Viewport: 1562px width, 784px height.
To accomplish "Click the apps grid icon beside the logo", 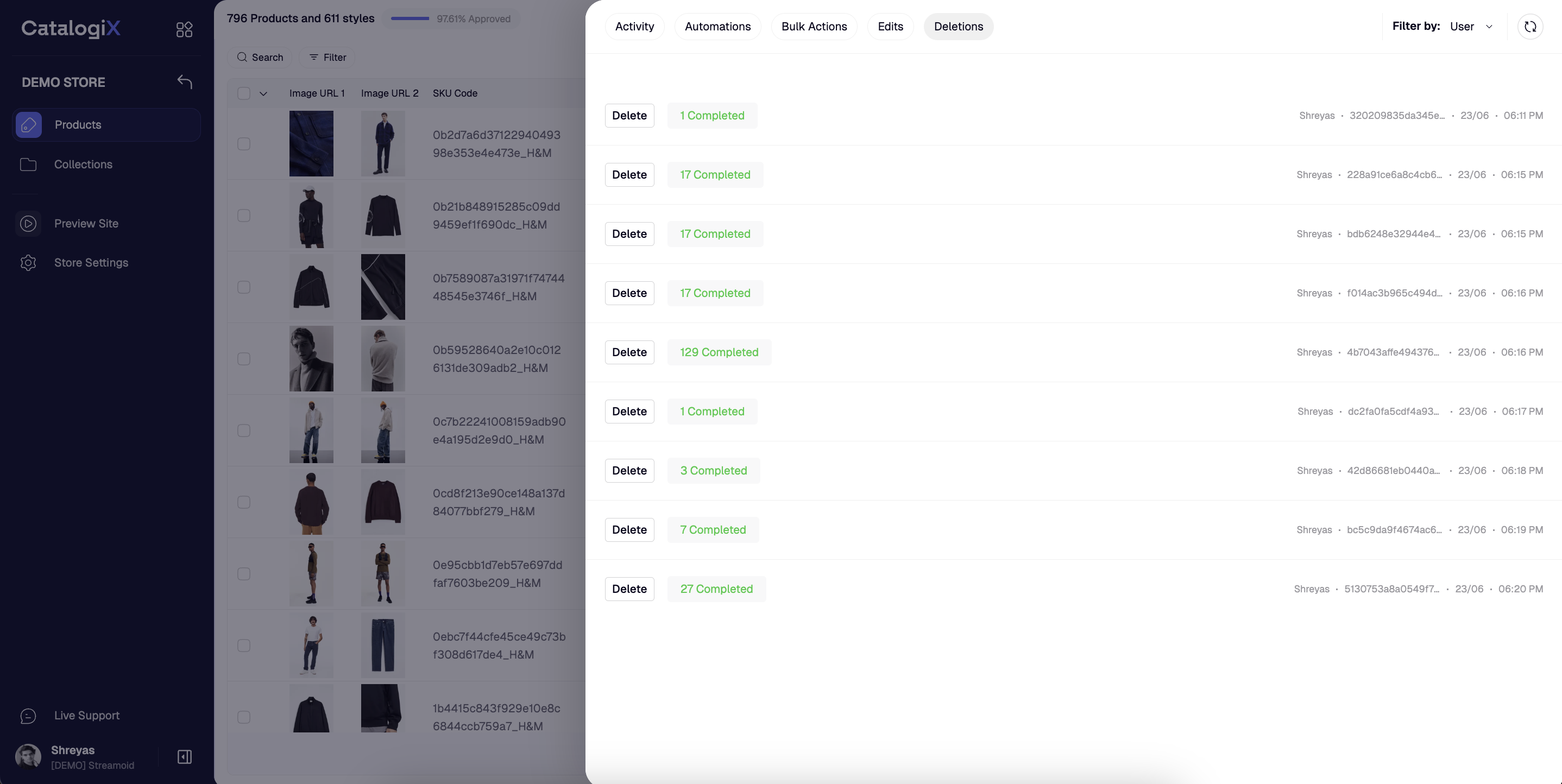I will point(184,29).
